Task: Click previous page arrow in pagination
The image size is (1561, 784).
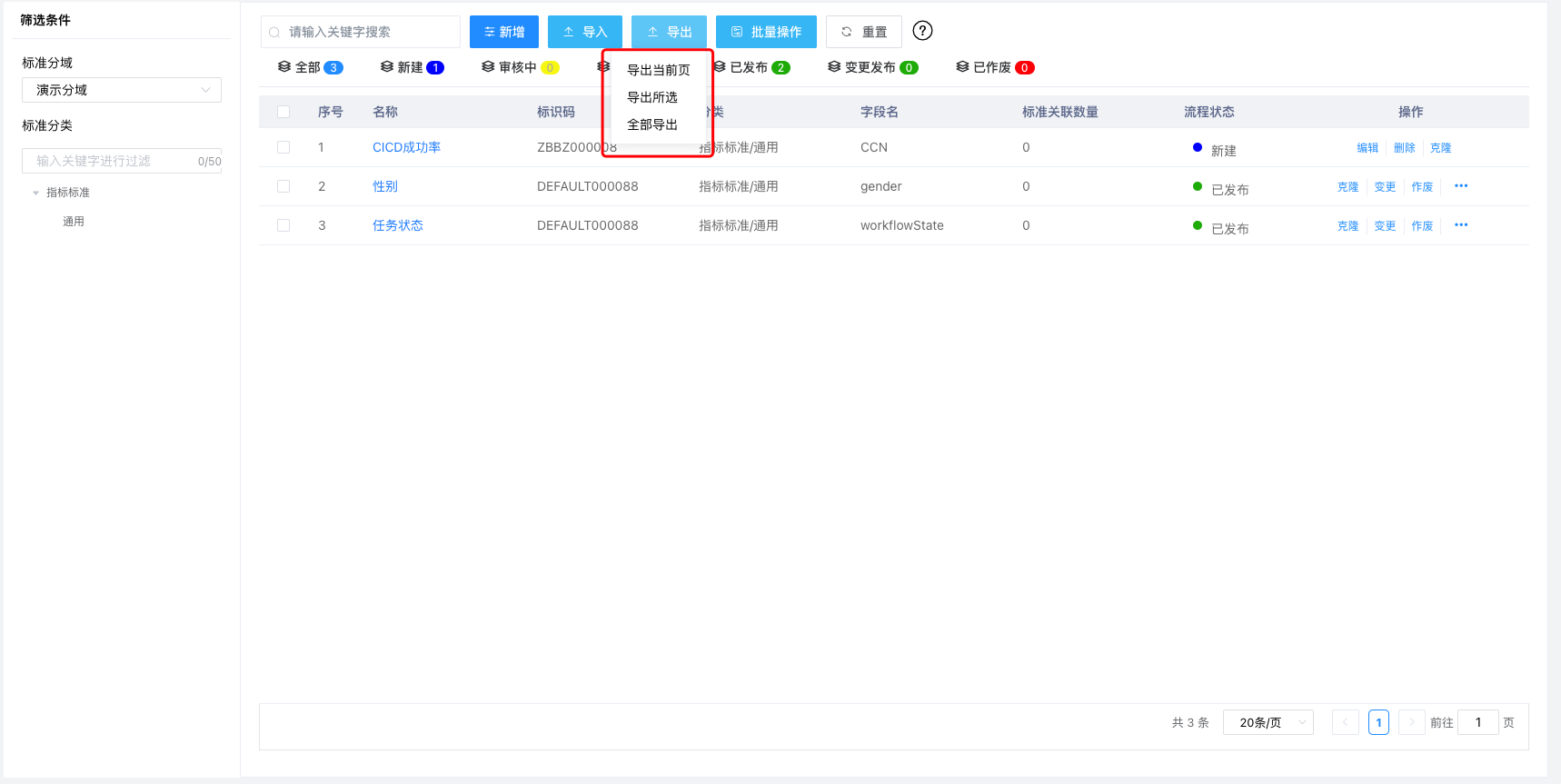Action: 1346,722
